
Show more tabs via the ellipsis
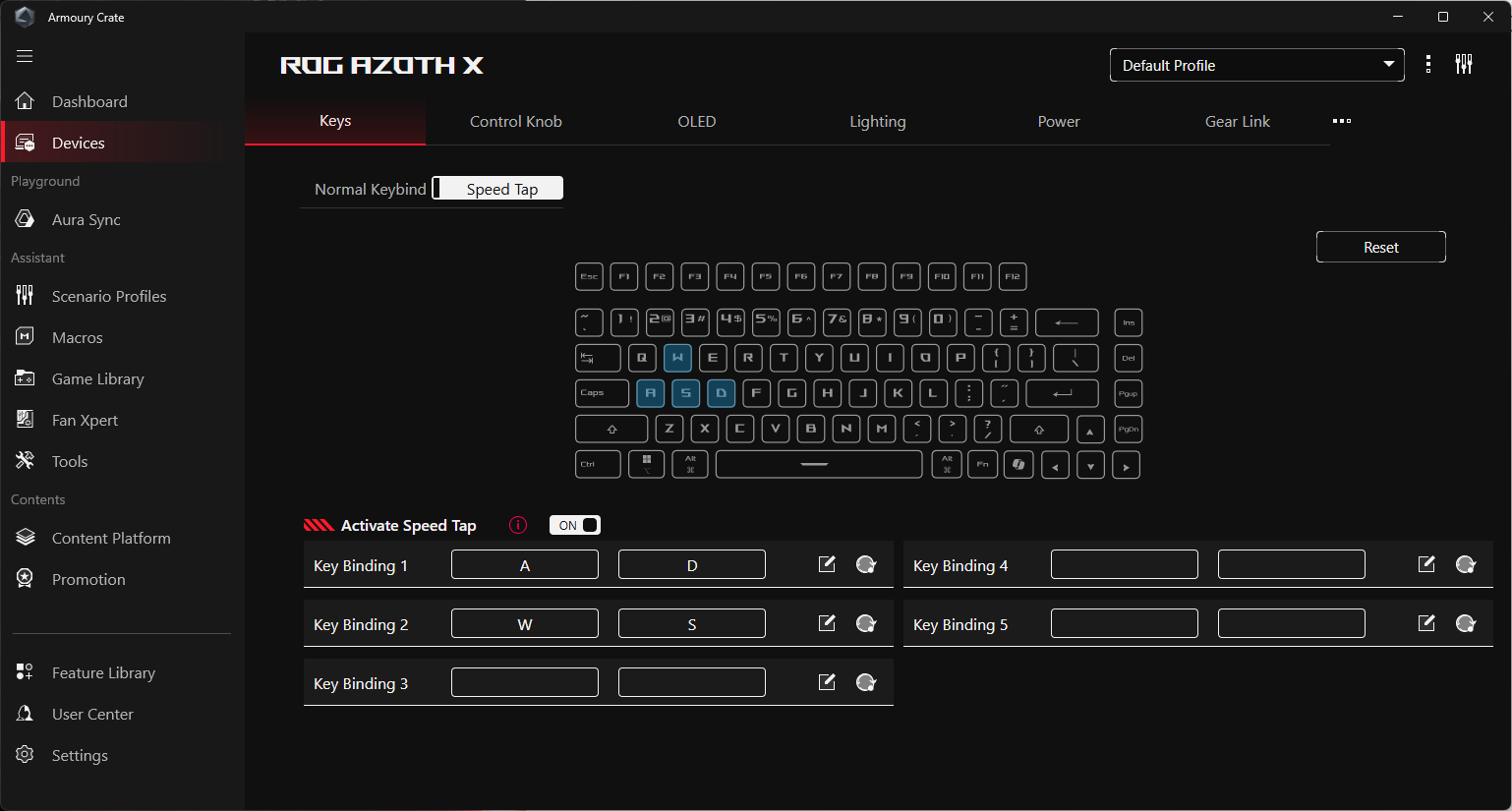[x=1342, y=121]
